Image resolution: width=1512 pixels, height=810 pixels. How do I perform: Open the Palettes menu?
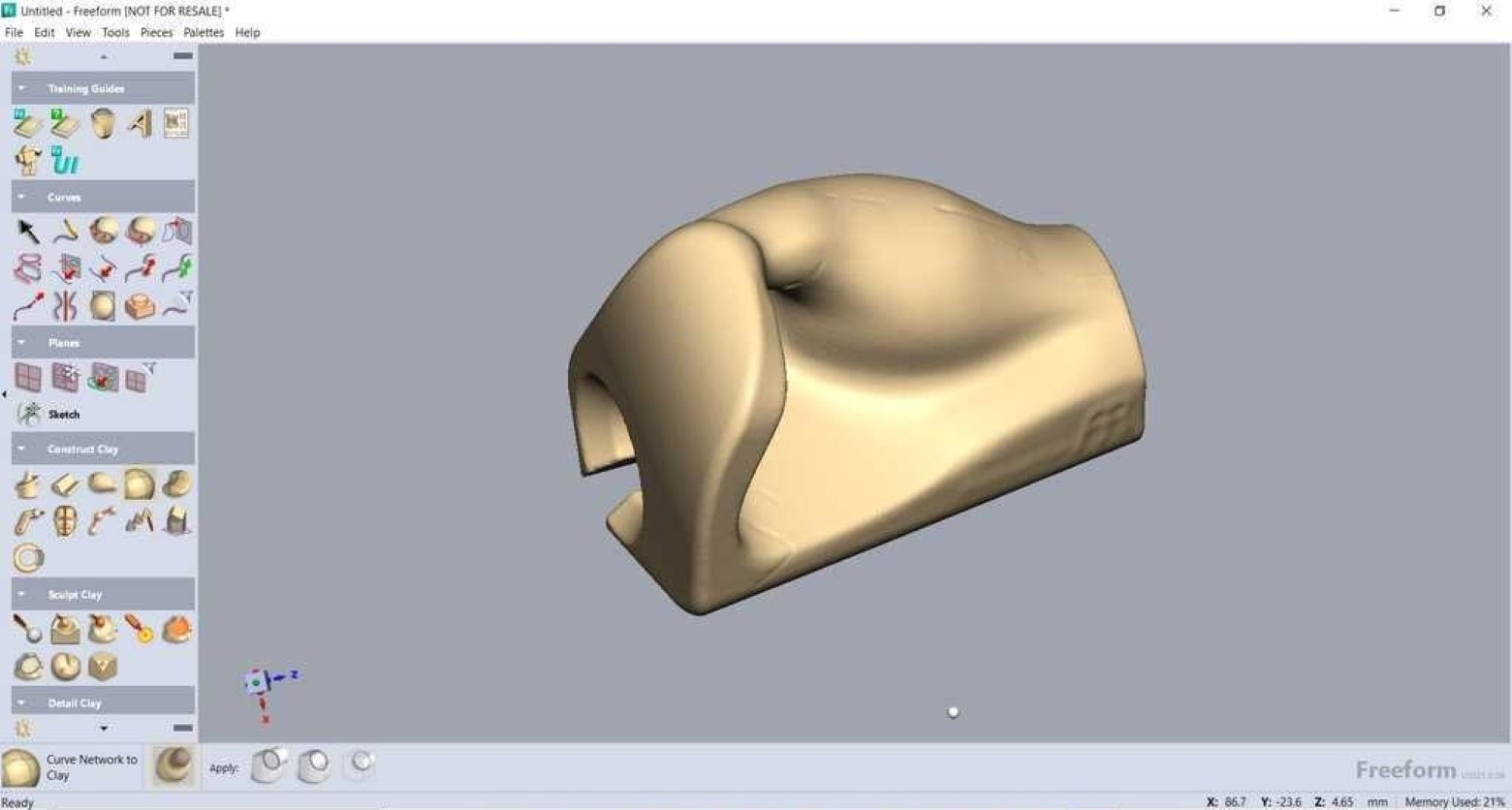coord(204,32)
